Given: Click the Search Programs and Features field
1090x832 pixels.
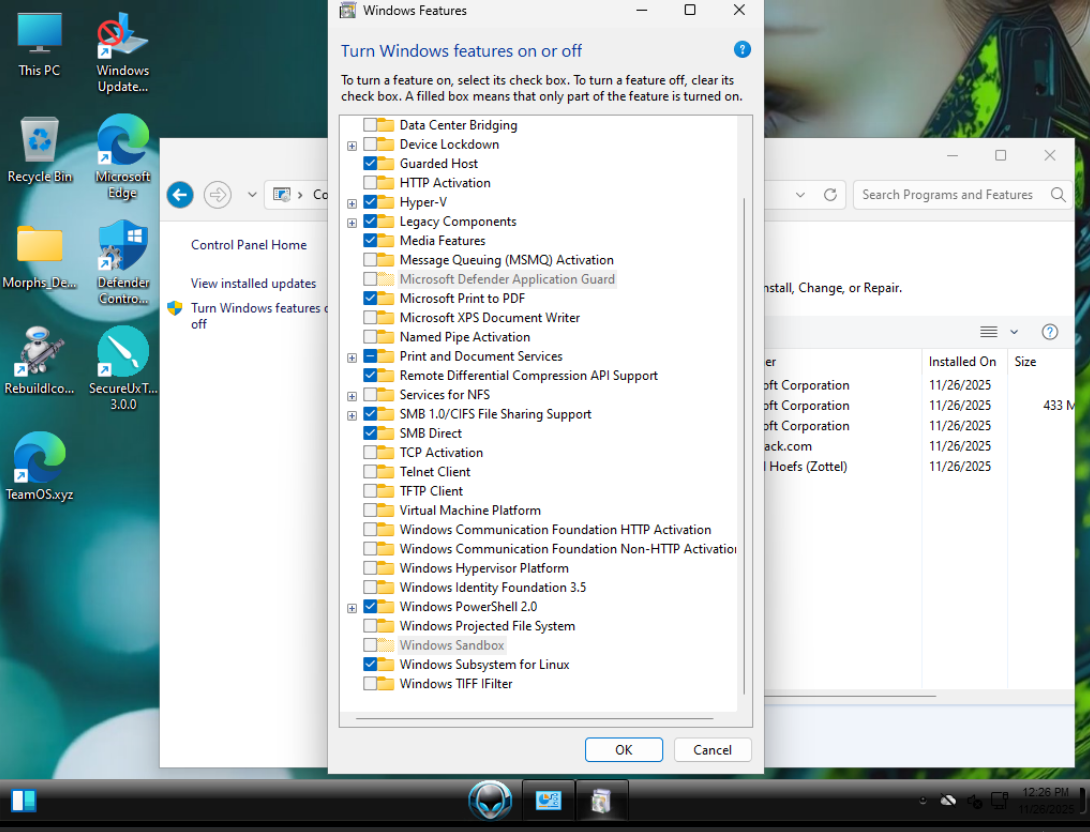Looking at the screenshot, I should tap(950, 195).
